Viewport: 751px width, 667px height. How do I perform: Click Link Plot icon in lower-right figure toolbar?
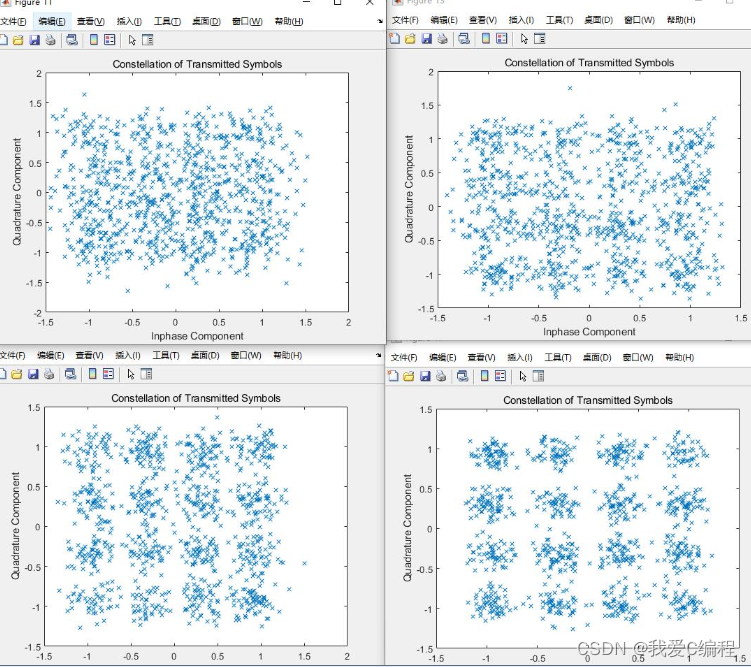click(463, 376)
